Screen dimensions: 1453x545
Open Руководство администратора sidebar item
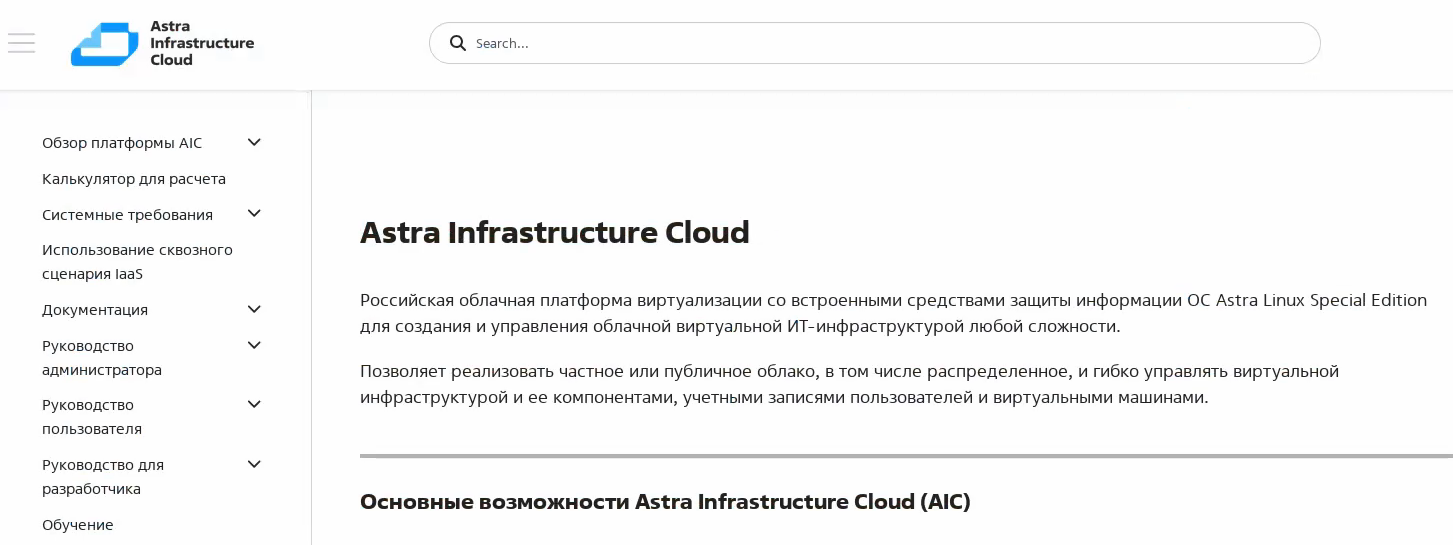[102, 358]
